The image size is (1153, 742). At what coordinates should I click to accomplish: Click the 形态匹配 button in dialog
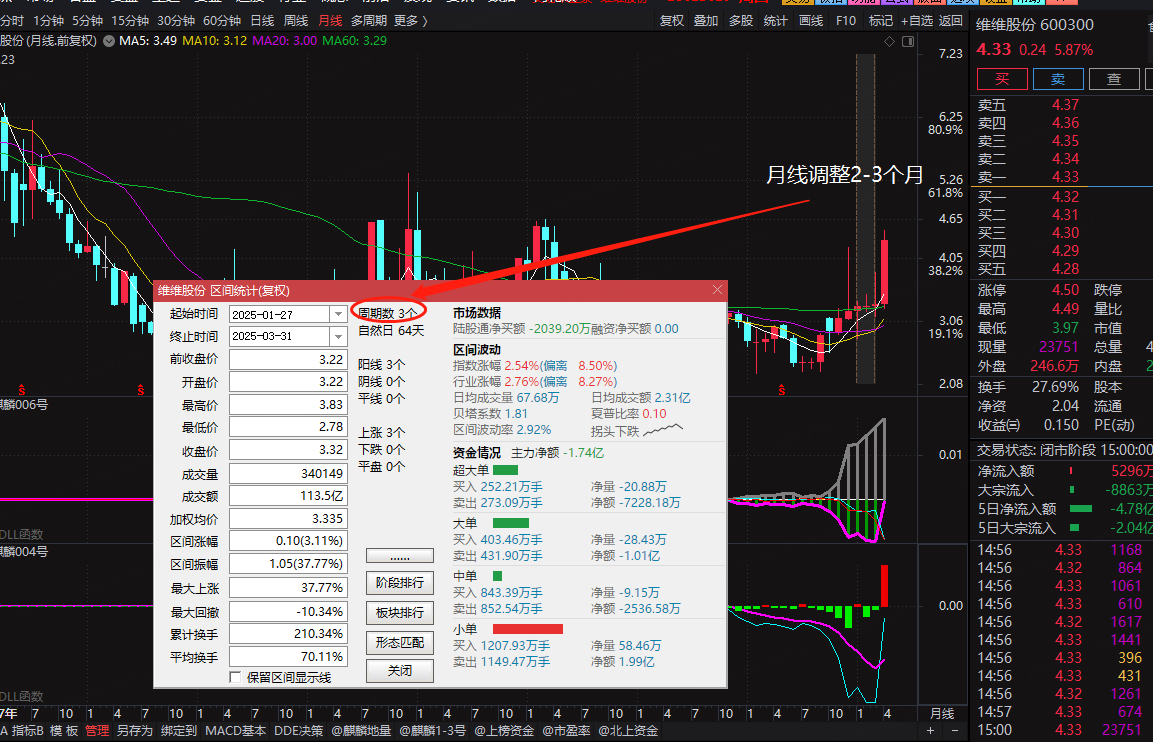[x=400, y=642]
